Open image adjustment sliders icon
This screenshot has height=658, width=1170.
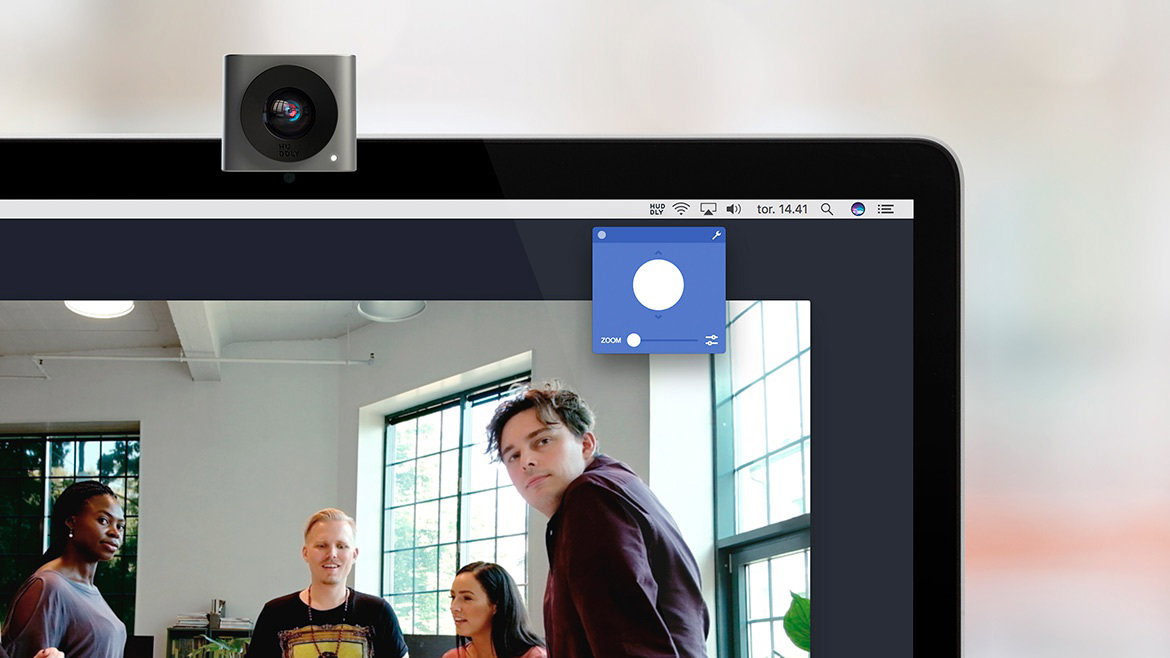click(x=711, y=340)
